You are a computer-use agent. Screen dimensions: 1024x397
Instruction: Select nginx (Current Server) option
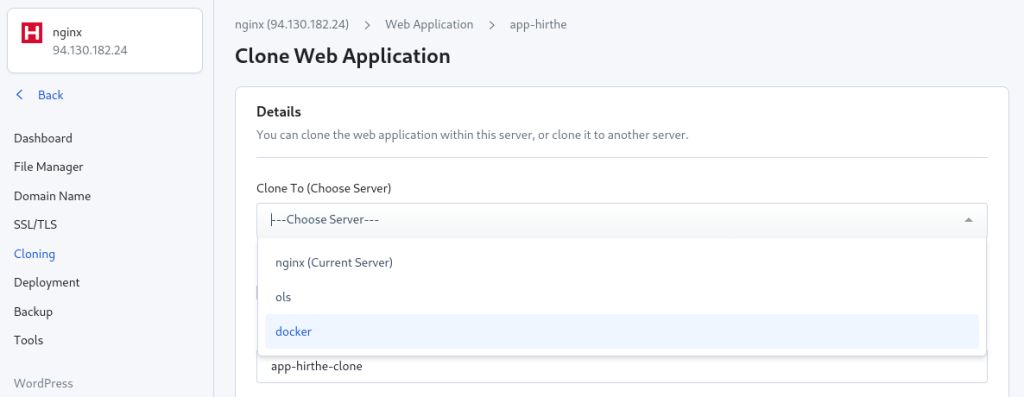(622, 262)
